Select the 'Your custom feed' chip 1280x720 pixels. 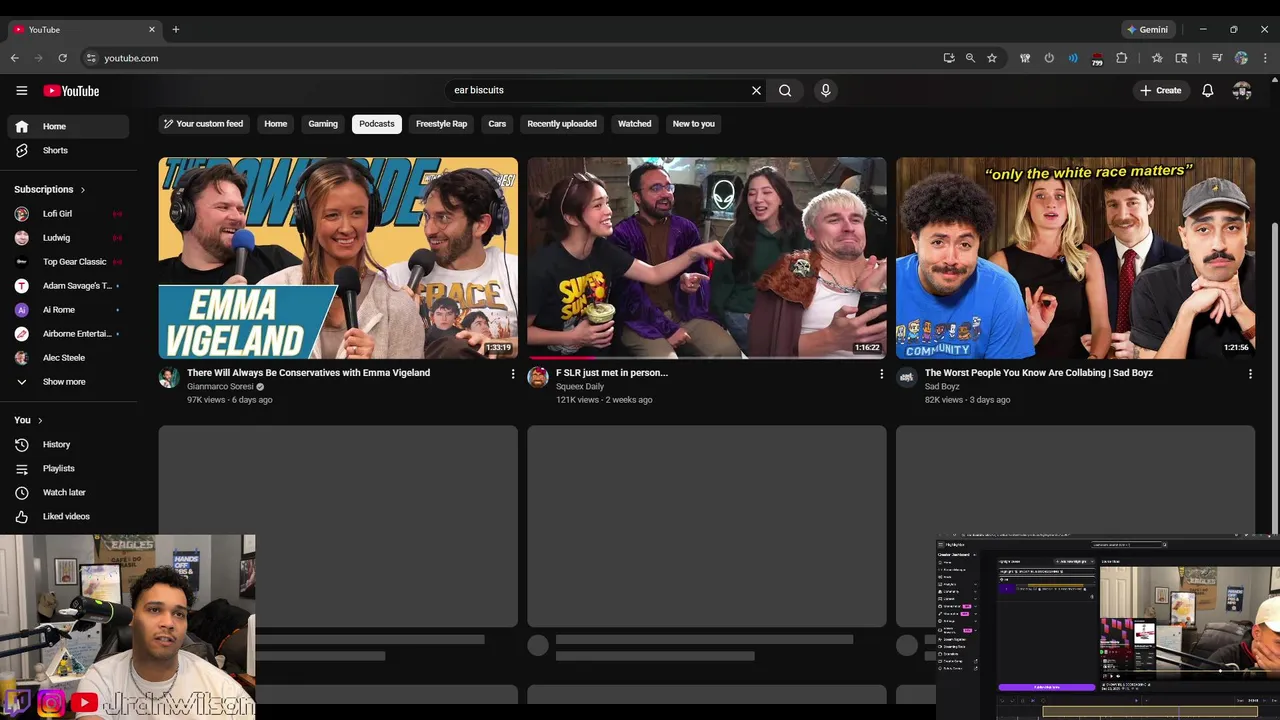(x=203, y=124)
